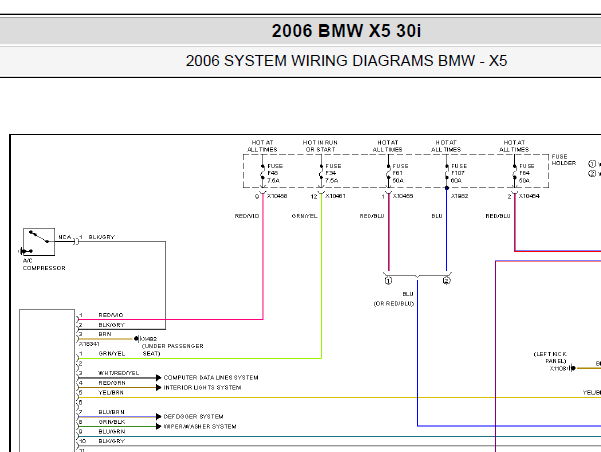Click circled 1 under the RED/BLU splice
The image size is (601, 452).
coord(388,281)
